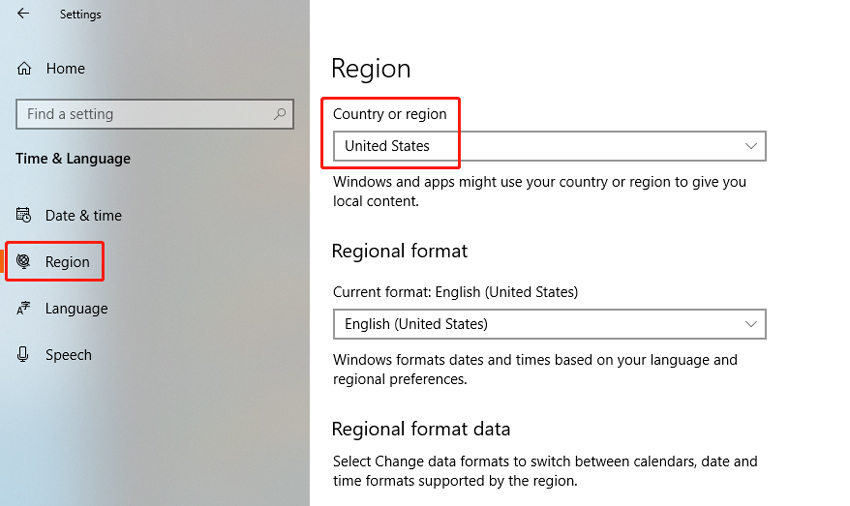The height and width of the screenshot is (506, 850).
Task: Click Current format: English (United States) text
Action: coord(455,292)
